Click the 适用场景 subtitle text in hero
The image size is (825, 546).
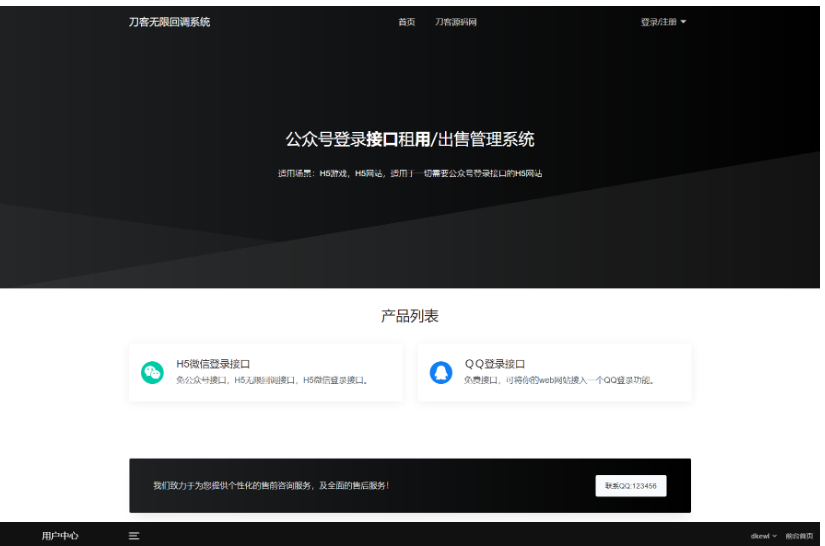410,173
